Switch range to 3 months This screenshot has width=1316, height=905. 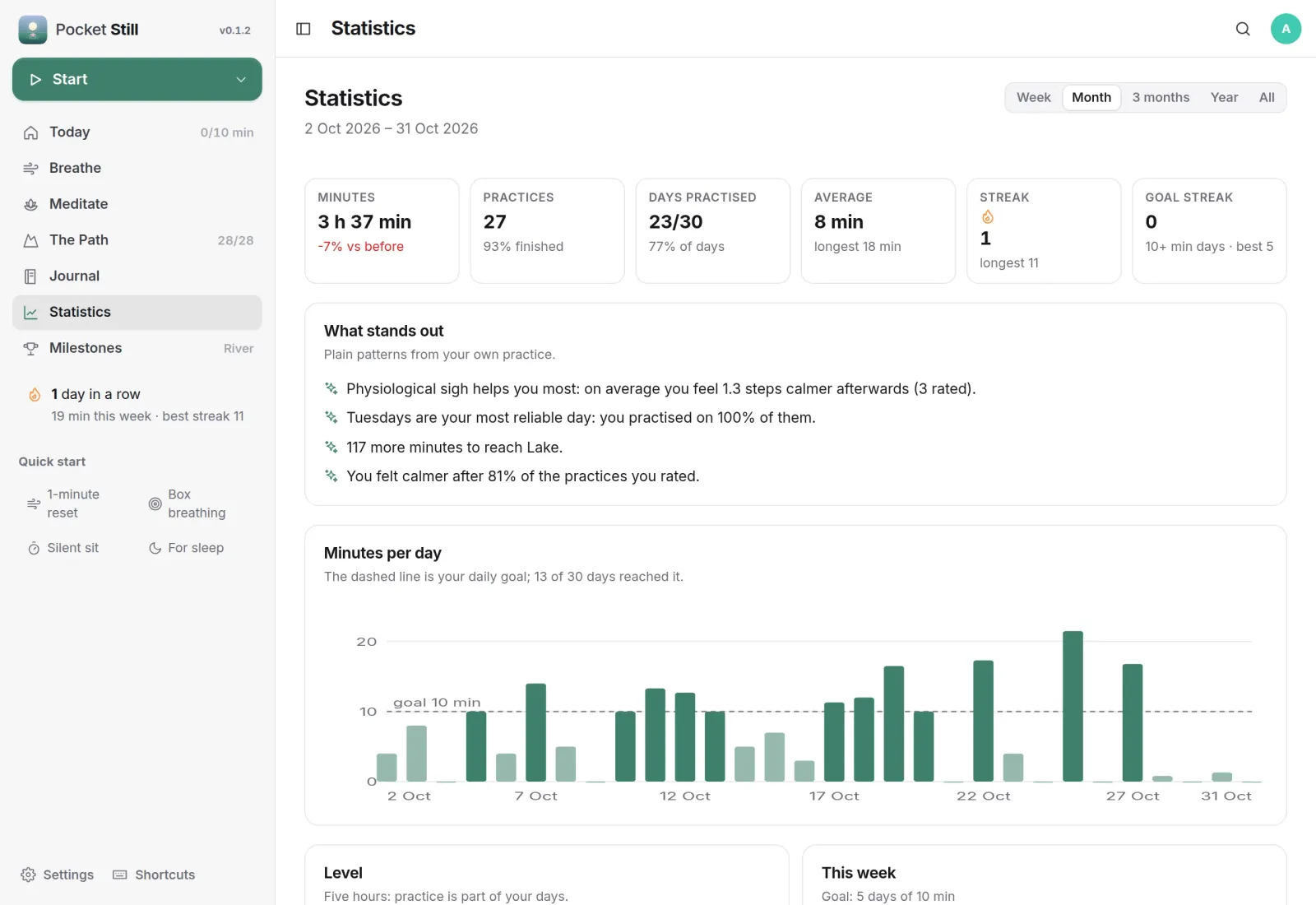(1161, 98)
